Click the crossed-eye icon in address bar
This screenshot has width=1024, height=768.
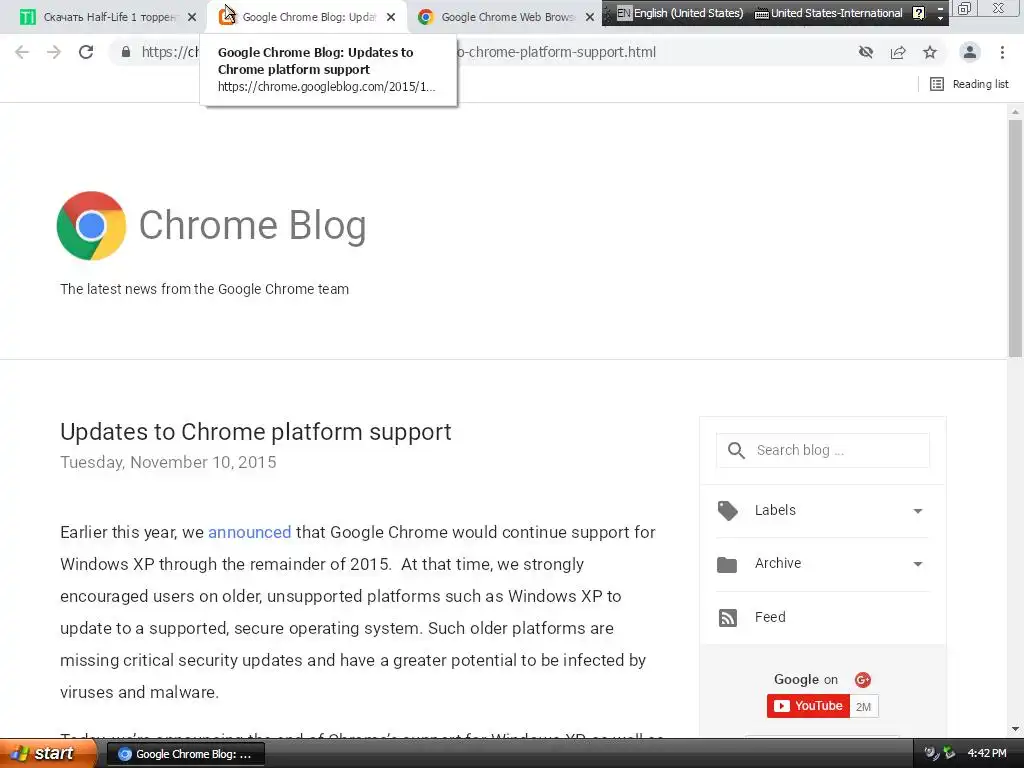866,52
